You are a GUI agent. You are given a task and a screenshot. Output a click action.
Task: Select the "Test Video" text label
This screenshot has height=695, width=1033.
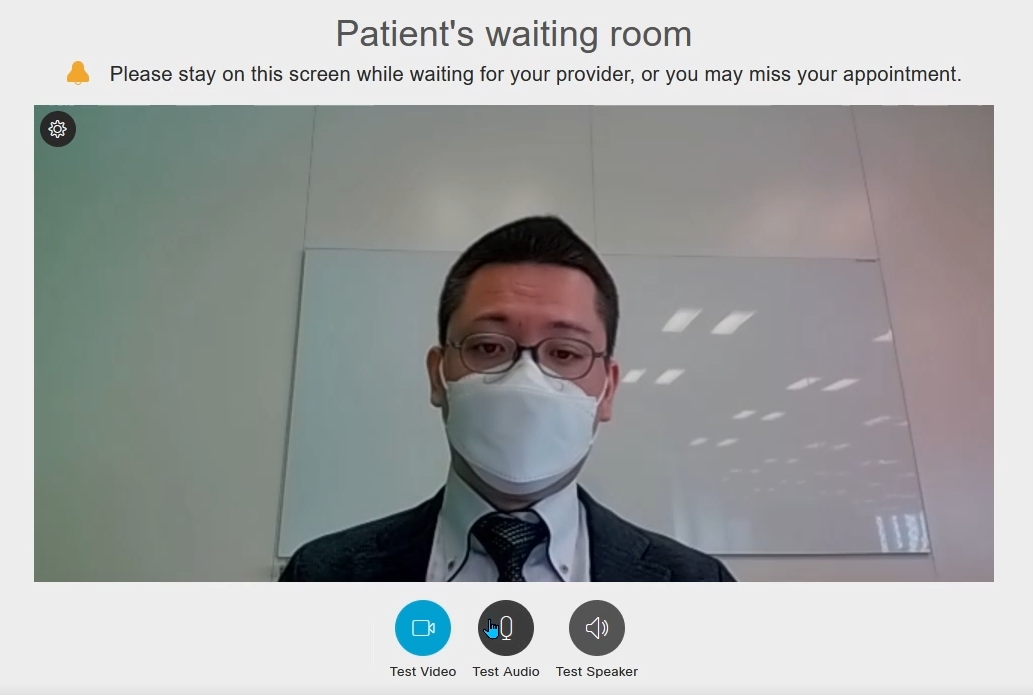coord(423,671)
